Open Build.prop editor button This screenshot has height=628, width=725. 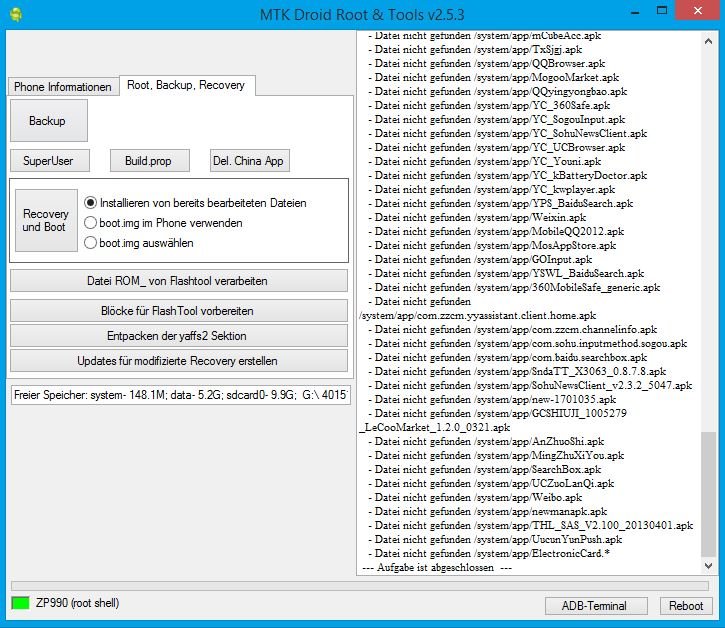149,161
